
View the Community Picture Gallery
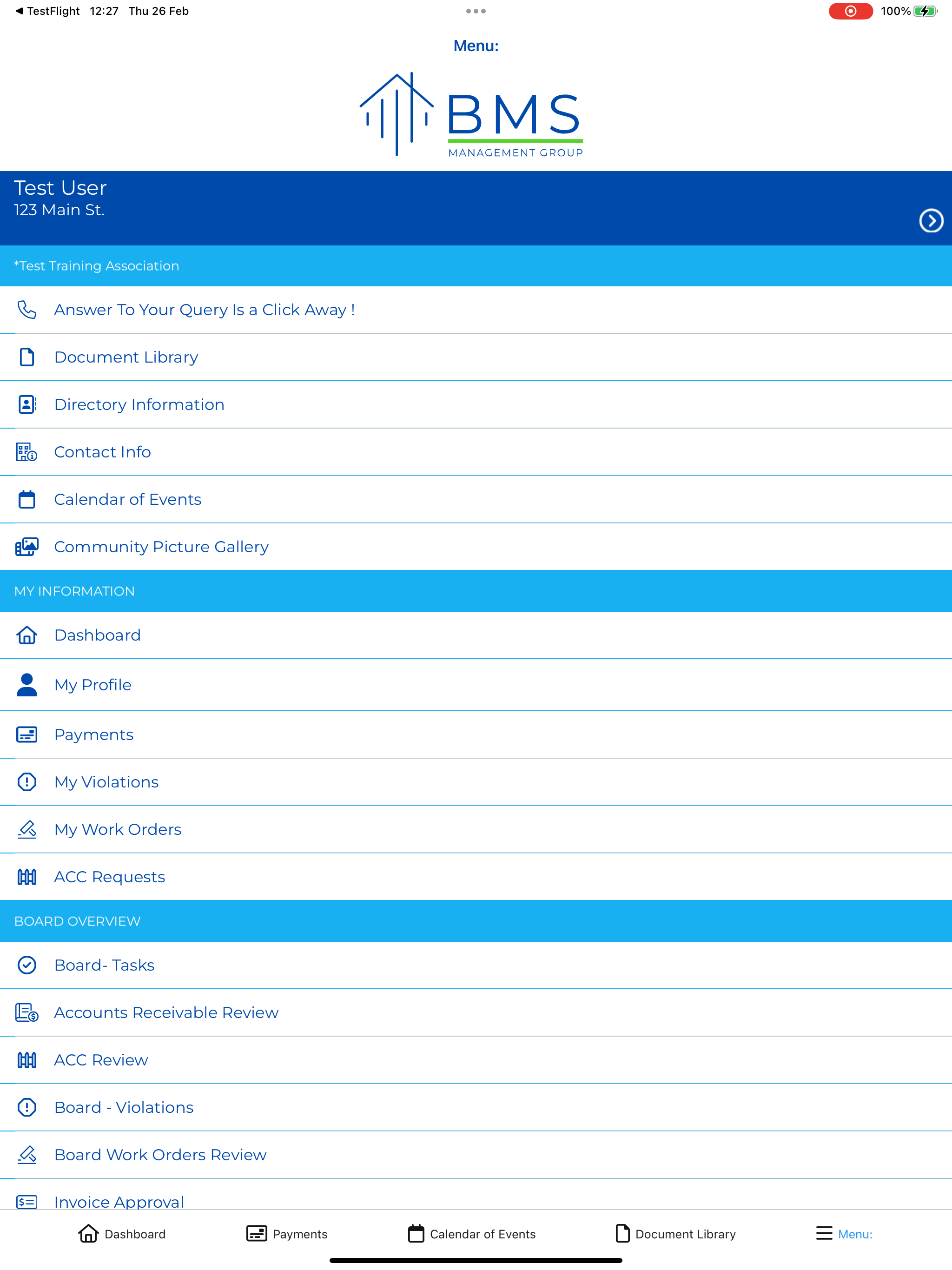pos(476,547)
